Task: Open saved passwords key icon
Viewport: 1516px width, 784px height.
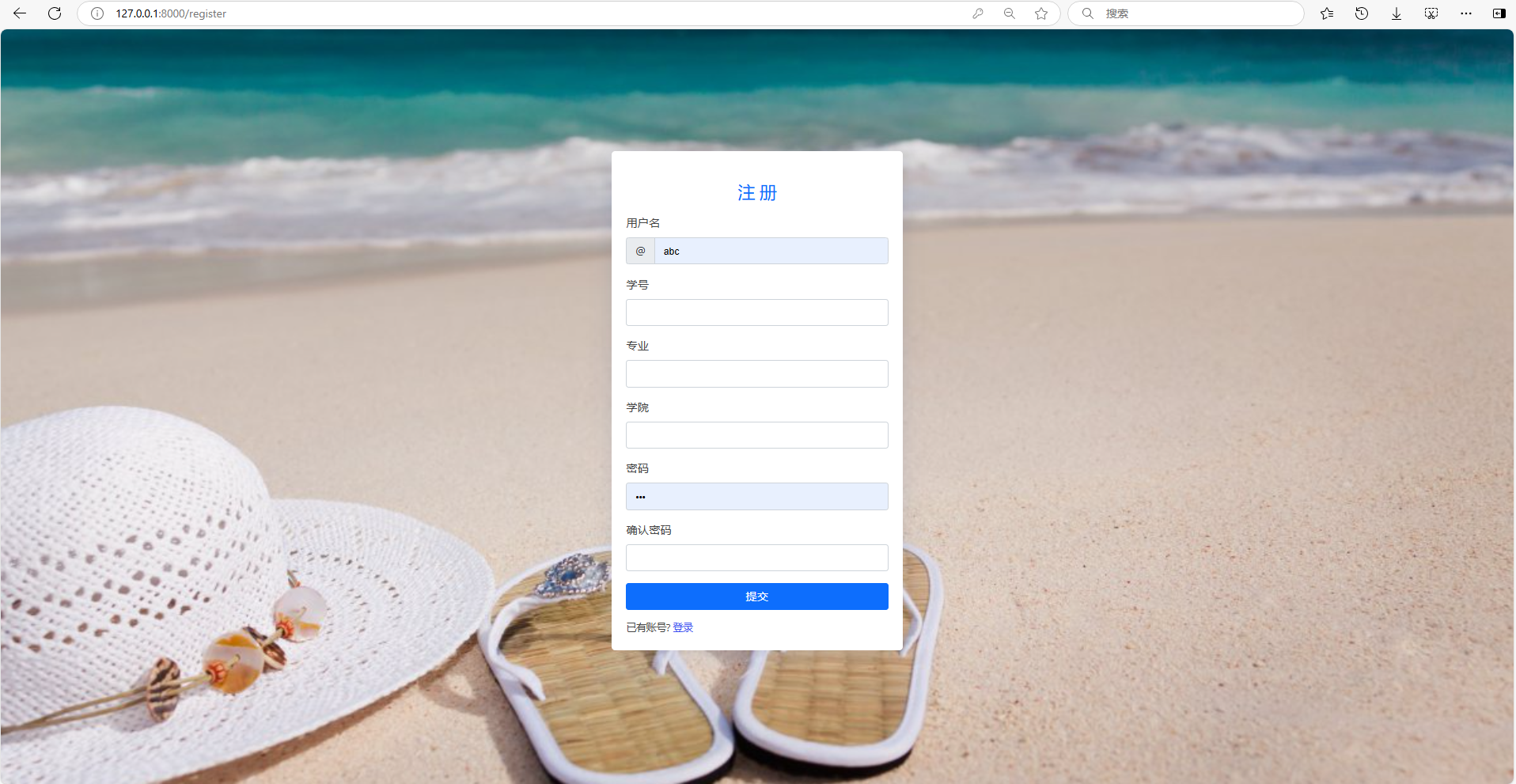Action: [978, 13]
